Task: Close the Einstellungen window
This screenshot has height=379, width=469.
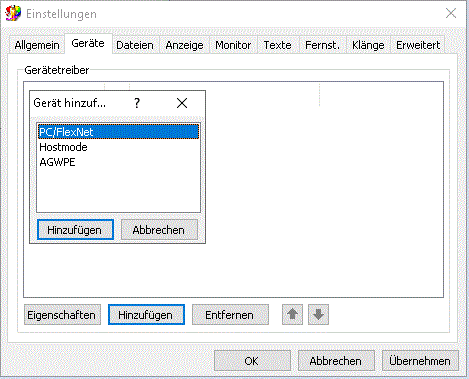Action: click(451, 13)
